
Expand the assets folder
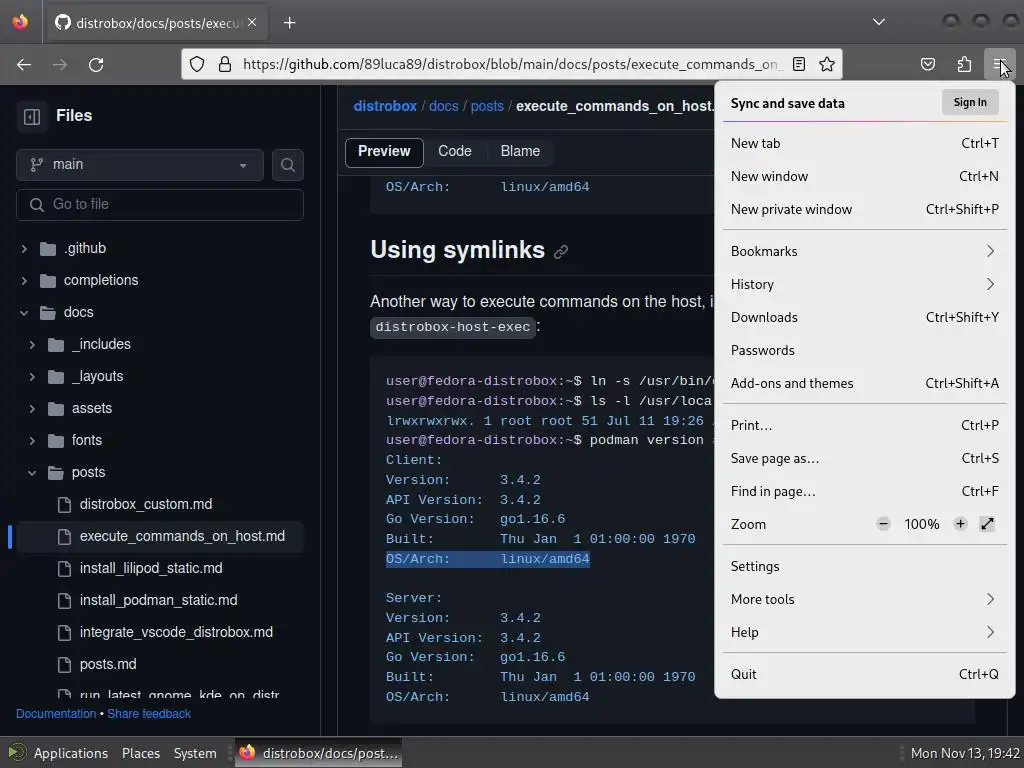pyautogui.click(x=32, y=408)
